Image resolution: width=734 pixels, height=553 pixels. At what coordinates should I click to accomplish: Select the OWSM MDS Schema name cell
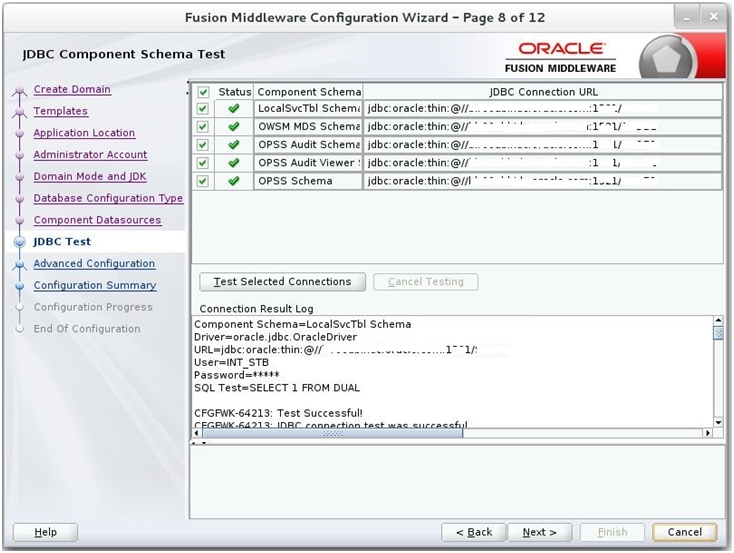point(308,127)
